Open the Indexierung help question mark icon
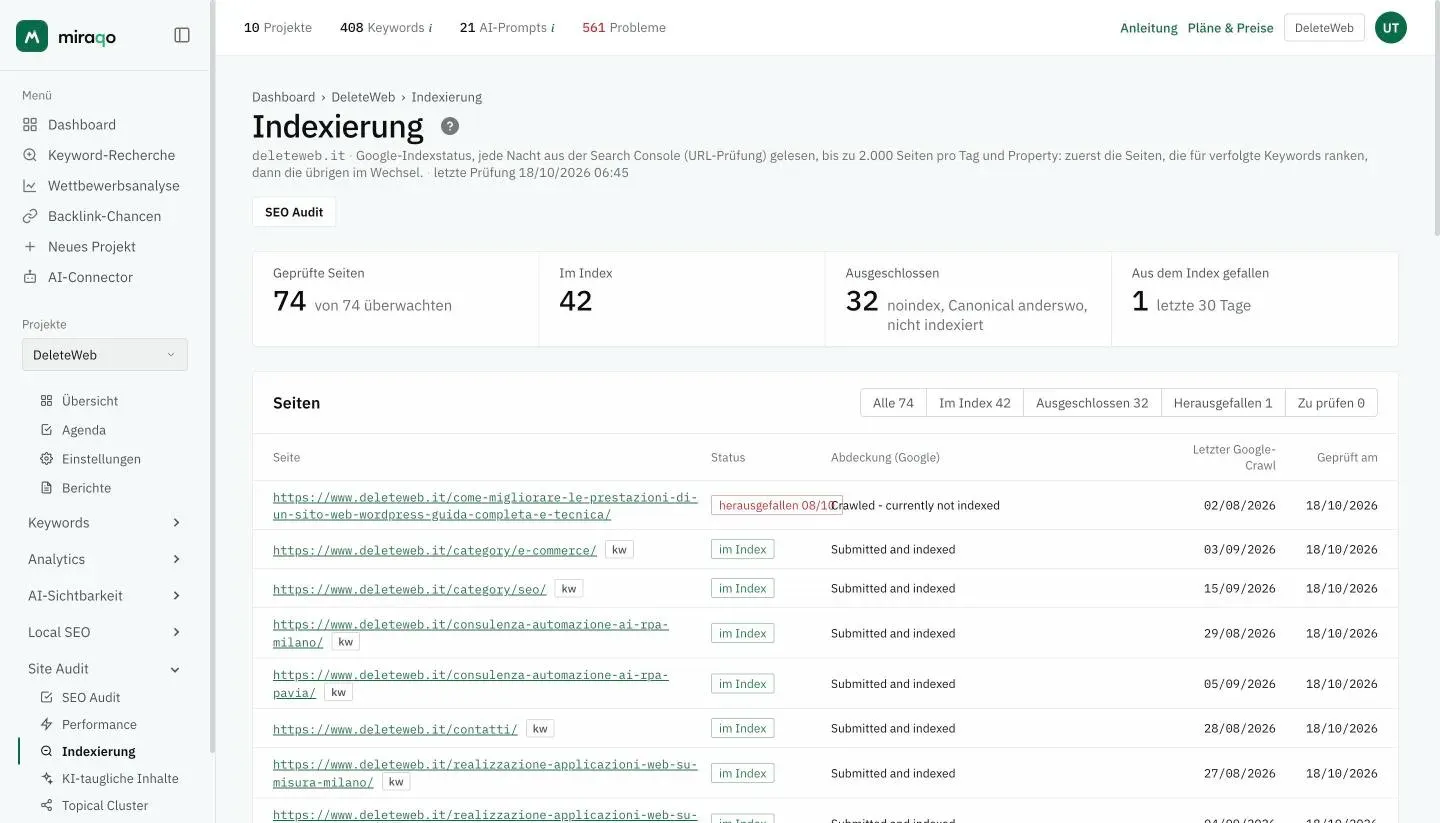The width and height of the screenshot is (1440, 823). pyautogui.click(x=450, y=126)
